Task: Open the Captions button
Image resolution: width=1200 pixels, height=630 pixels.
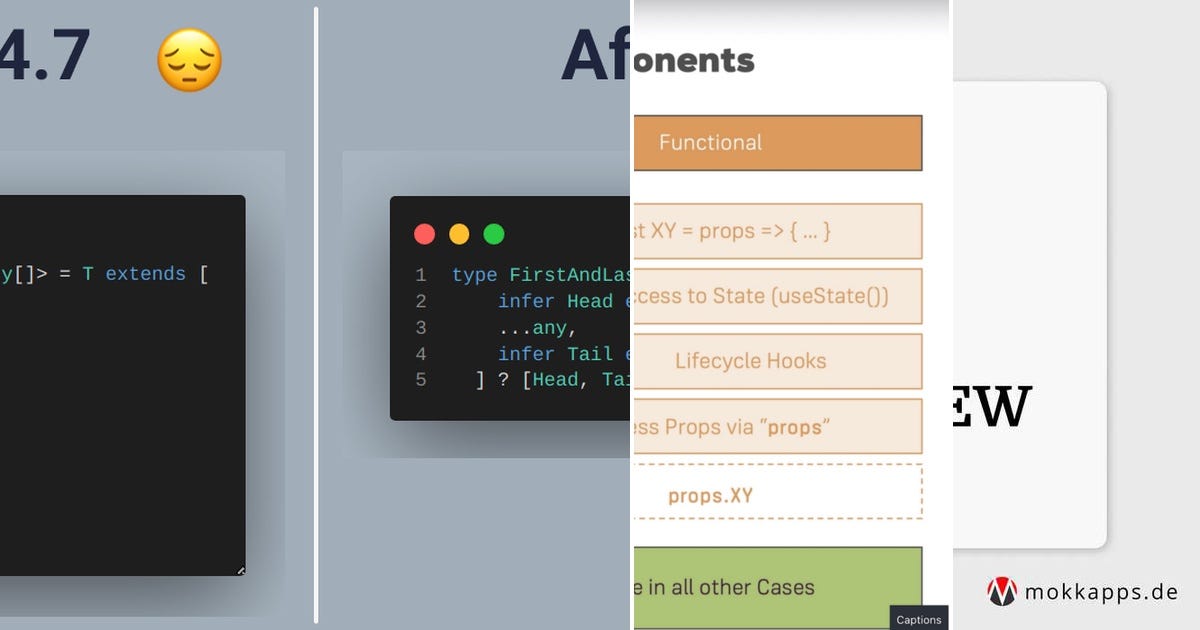Action: pos(919,619)
